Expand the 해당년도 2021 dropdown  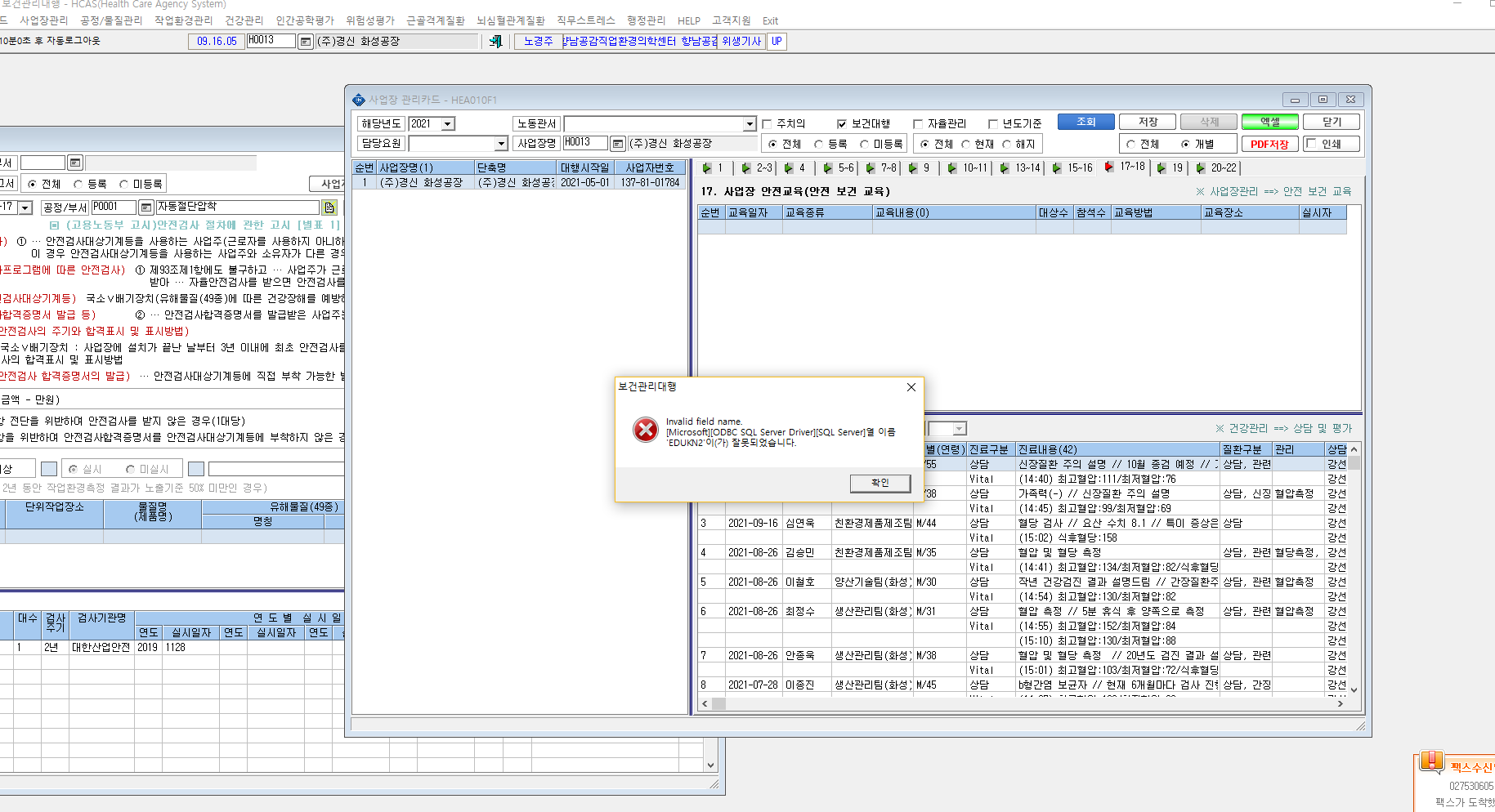[x=447, y=124]
